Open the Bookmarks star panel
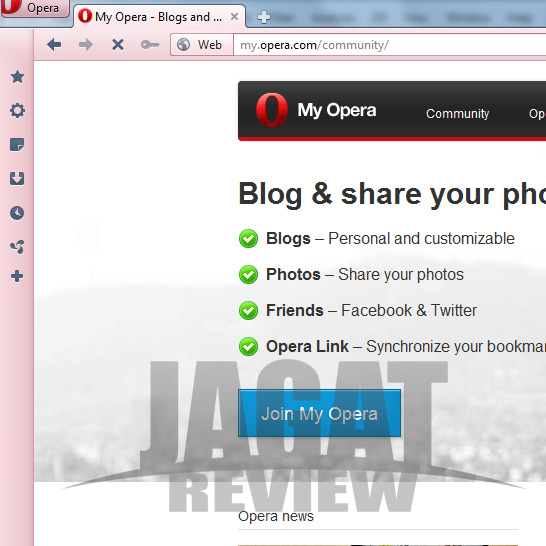Viewport: 546px width, 546px height. click(17, 77)
